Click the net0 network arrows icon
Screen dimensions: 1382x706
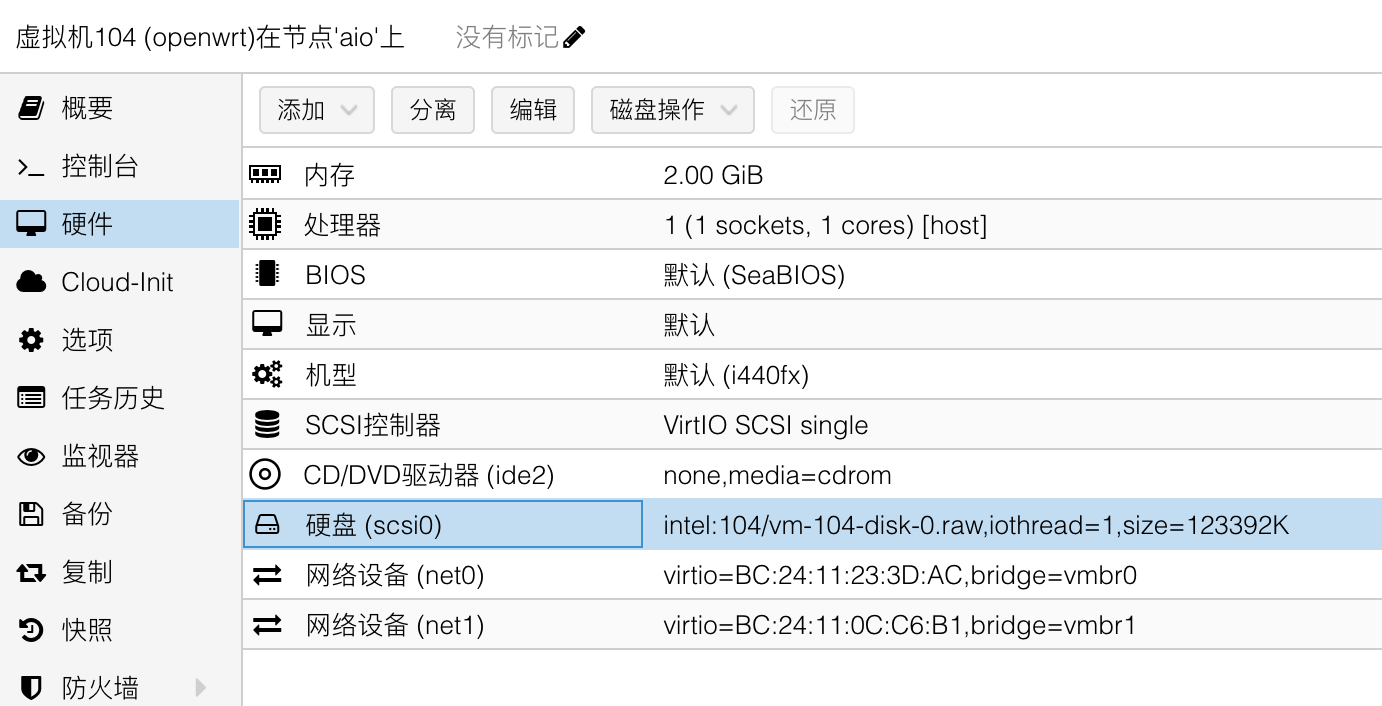pos(267,575)
